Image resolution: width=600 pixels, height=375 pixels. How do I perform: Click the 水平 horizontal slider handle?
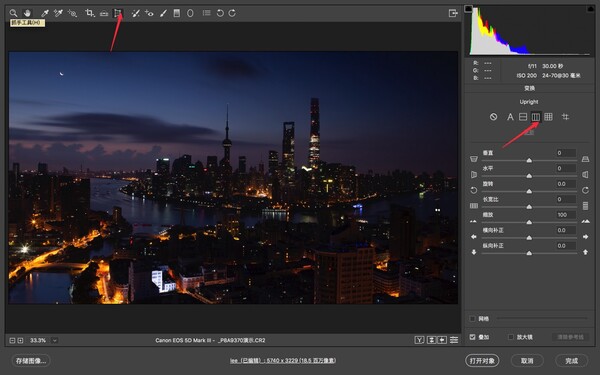529,176
